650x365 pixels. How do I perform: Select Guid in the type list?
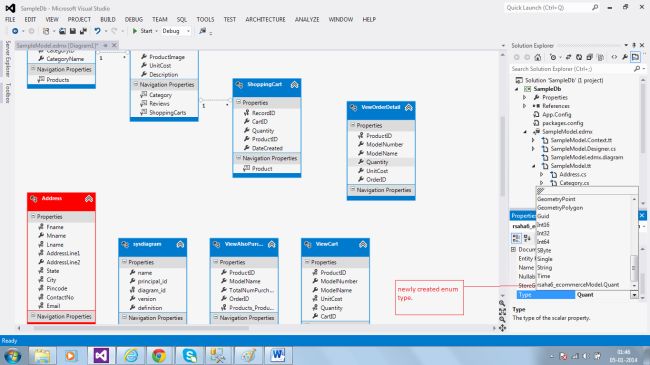click(x=543, y=216)
